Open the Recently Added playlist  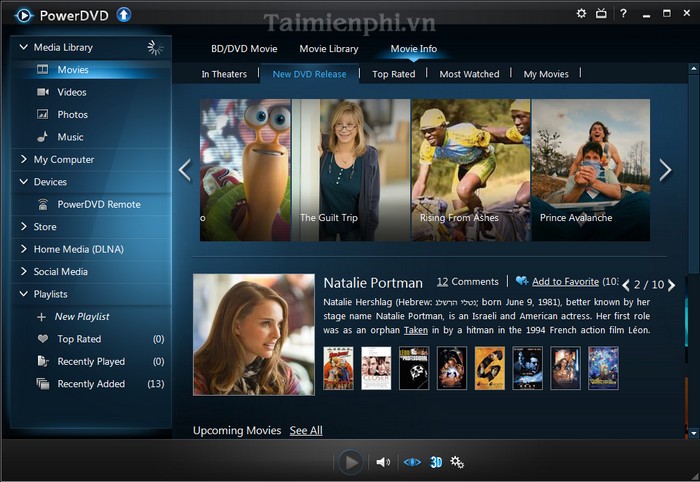pyautogui.click(x=91, y=384)
